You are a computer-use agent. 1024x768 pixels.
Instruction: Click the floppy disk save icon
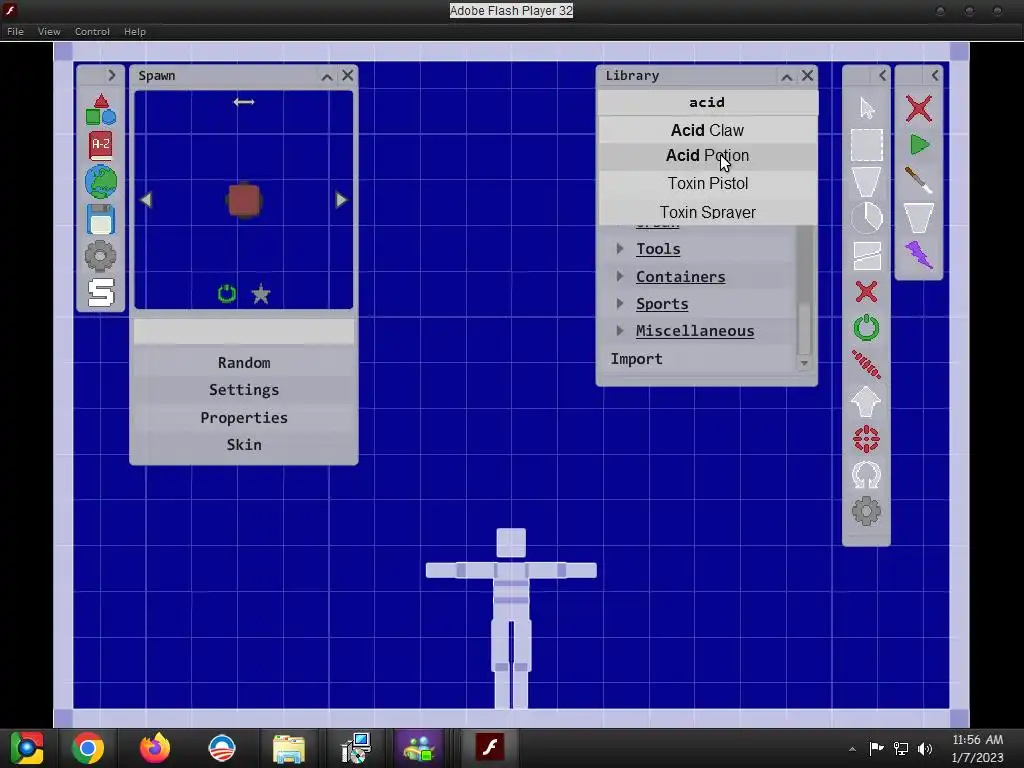[101, 219]
